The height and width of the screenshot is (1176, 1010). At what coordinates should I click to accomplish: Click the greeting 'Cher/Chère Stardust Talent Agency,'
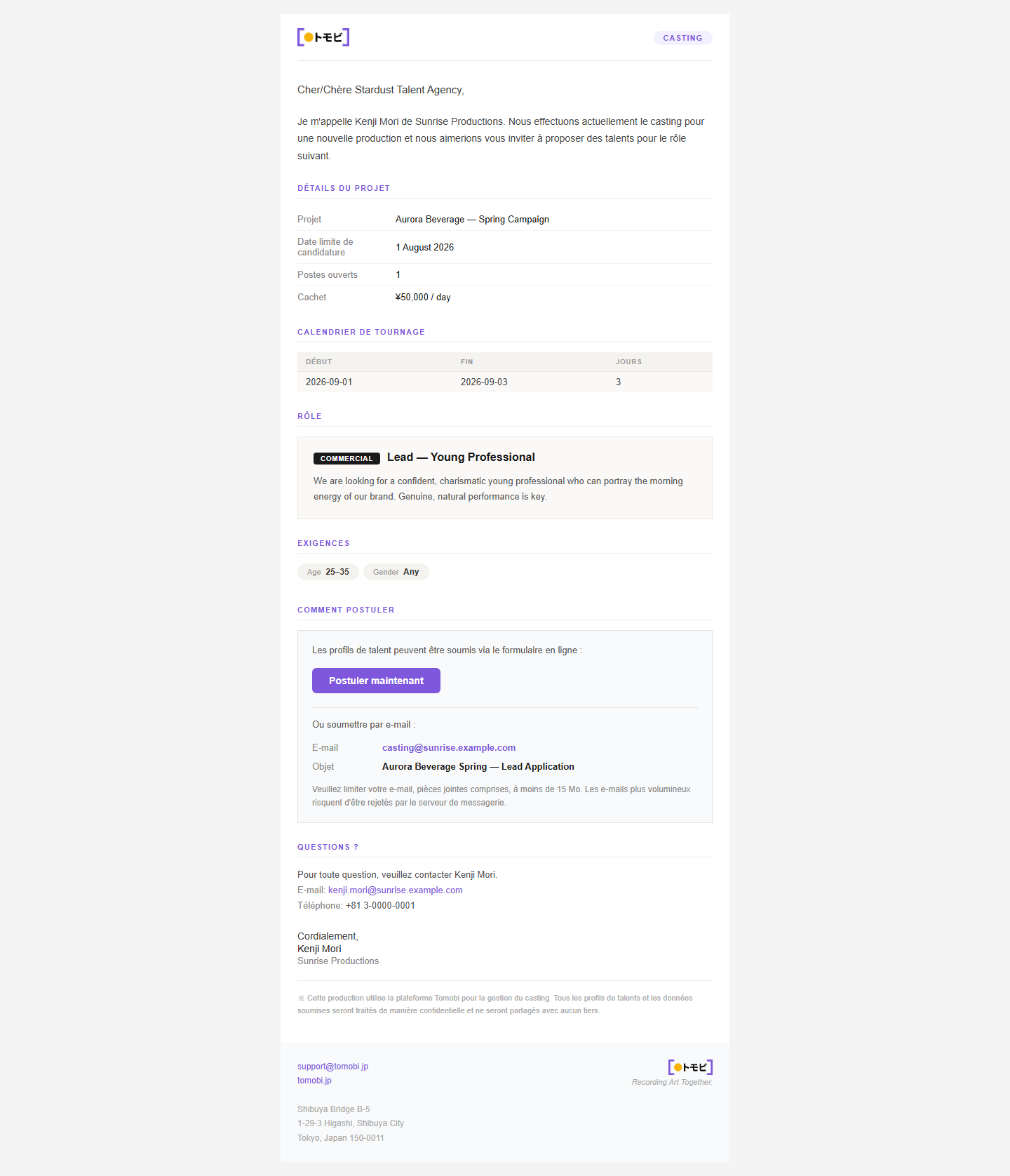[381, 90]
